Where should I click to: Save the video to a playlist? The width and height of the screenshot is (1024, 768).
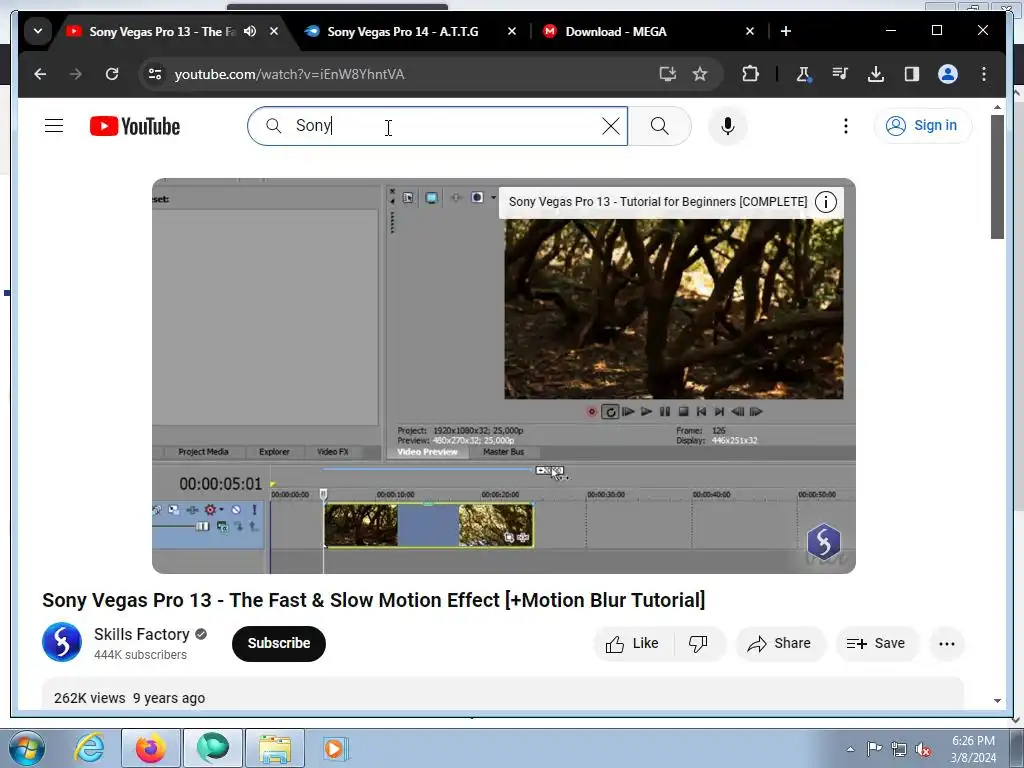pos(877,644)
